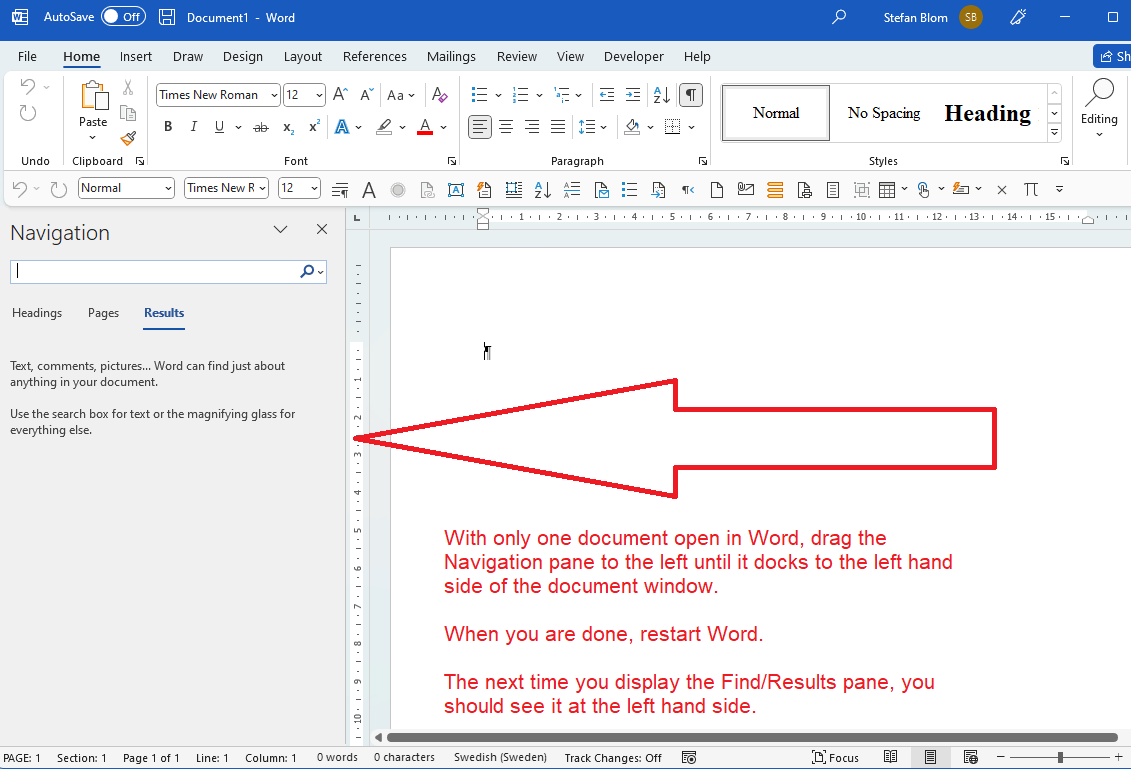
Task: Toggle Track Changes in status bar
Action: pos(613,757)
